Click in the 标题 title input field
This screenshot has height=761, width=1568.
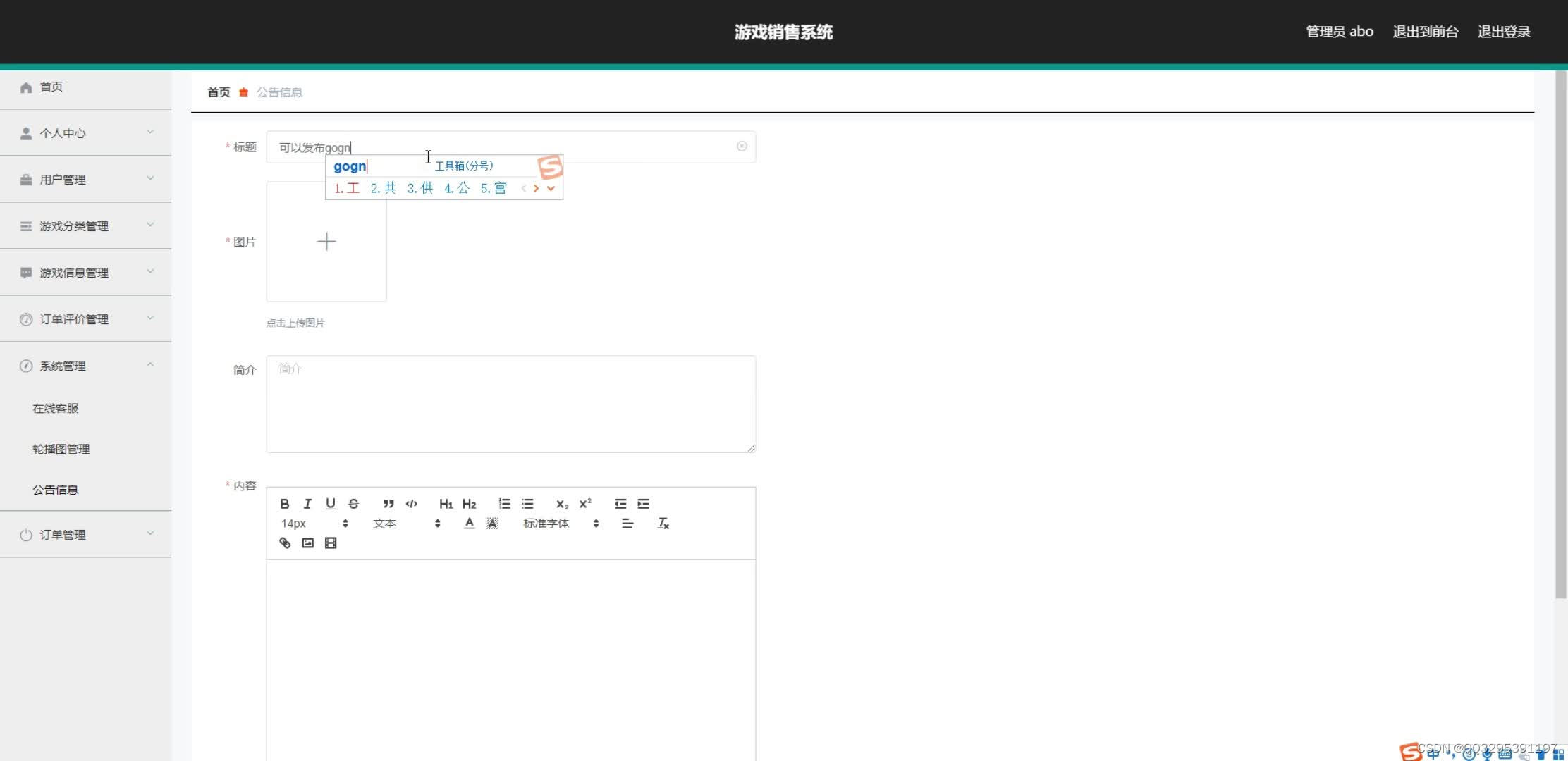coord(511,147)
